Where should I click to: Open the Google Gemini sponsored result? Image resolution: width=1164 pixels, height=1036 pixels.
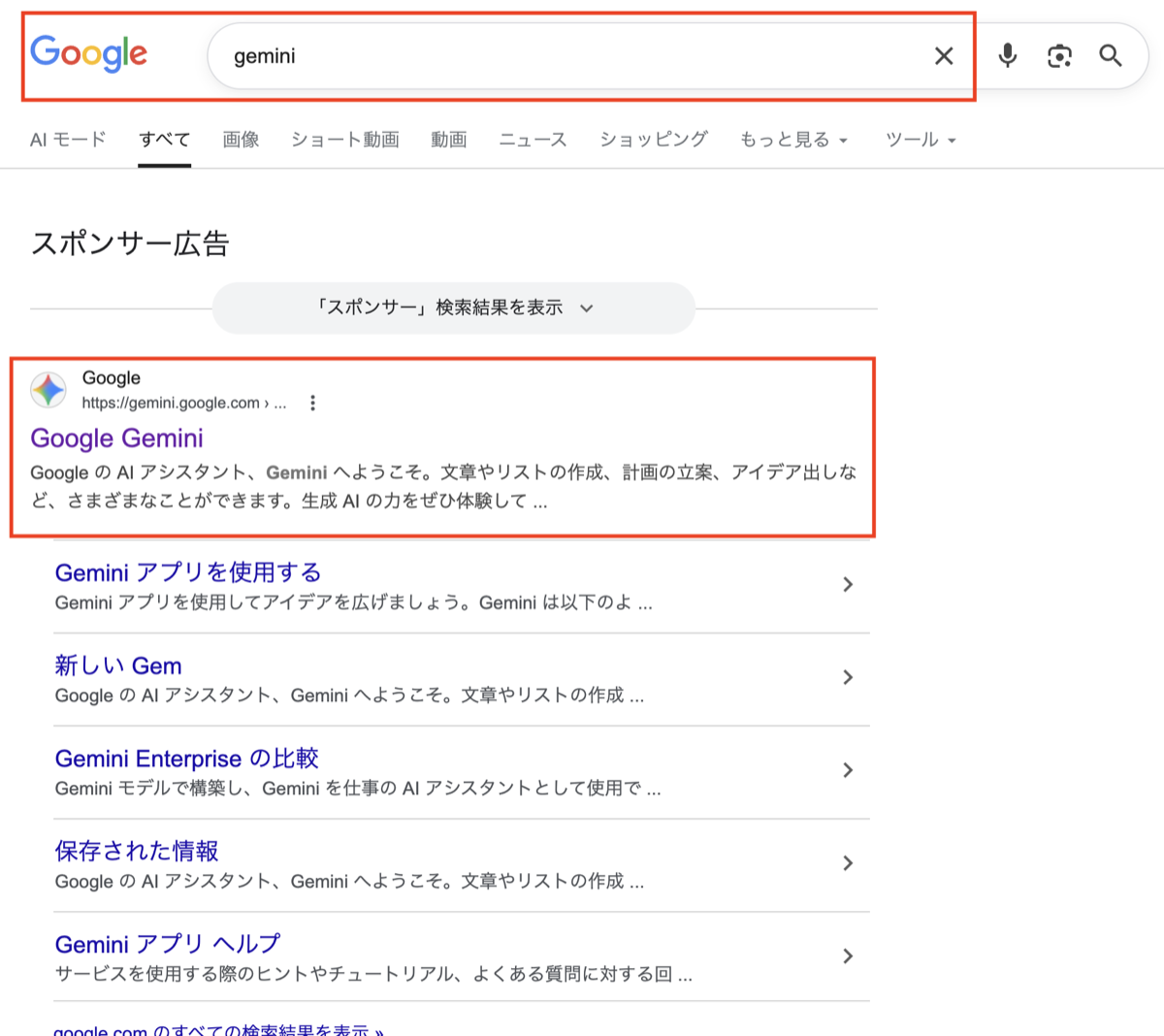pos(116,438)
